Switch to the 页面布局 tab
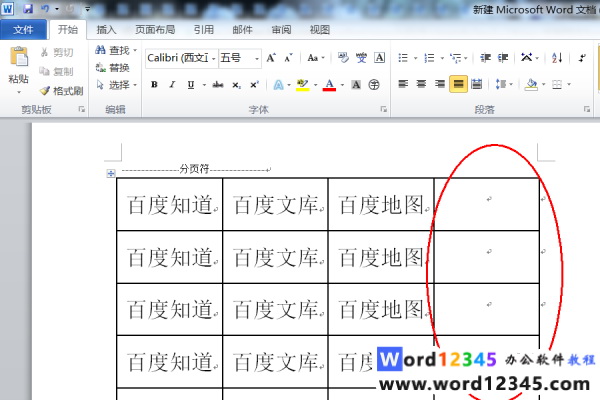600x400 pixels. (155, 29)
